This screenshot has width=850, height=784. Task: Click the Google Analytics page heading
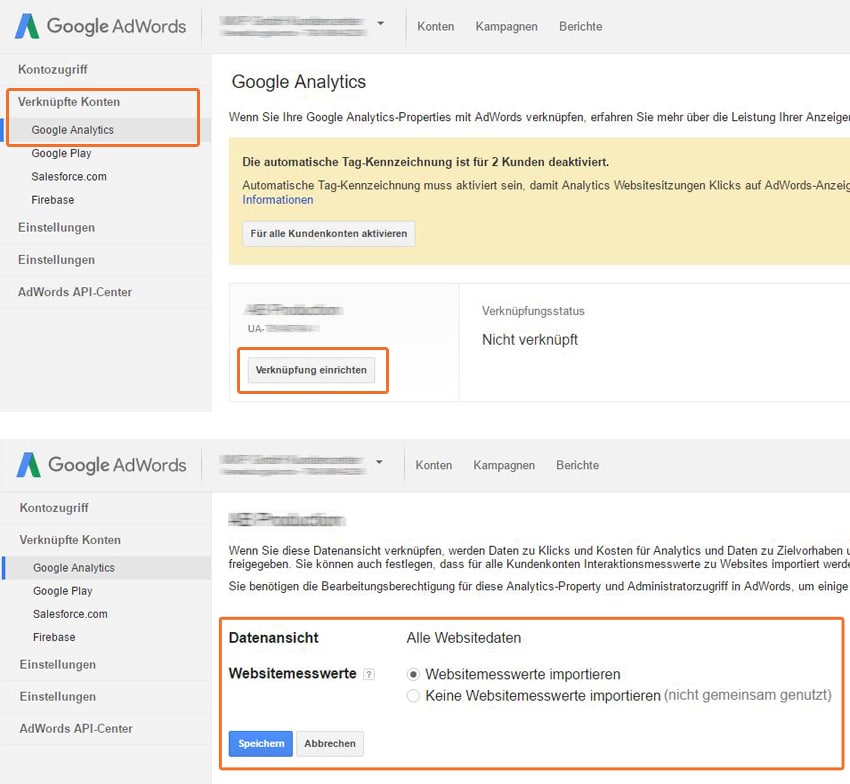[x=299, y=82]
